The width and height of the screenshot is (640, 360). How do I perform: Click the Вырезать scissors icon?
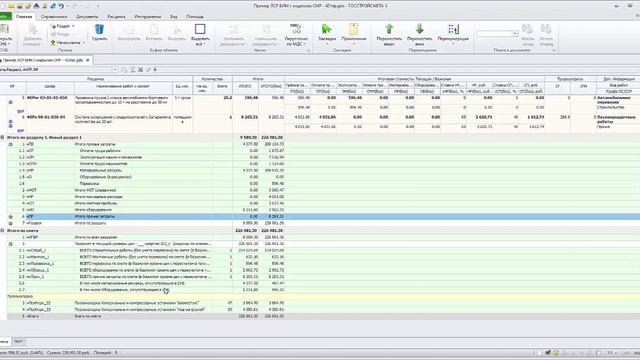(x=177, y=29)
